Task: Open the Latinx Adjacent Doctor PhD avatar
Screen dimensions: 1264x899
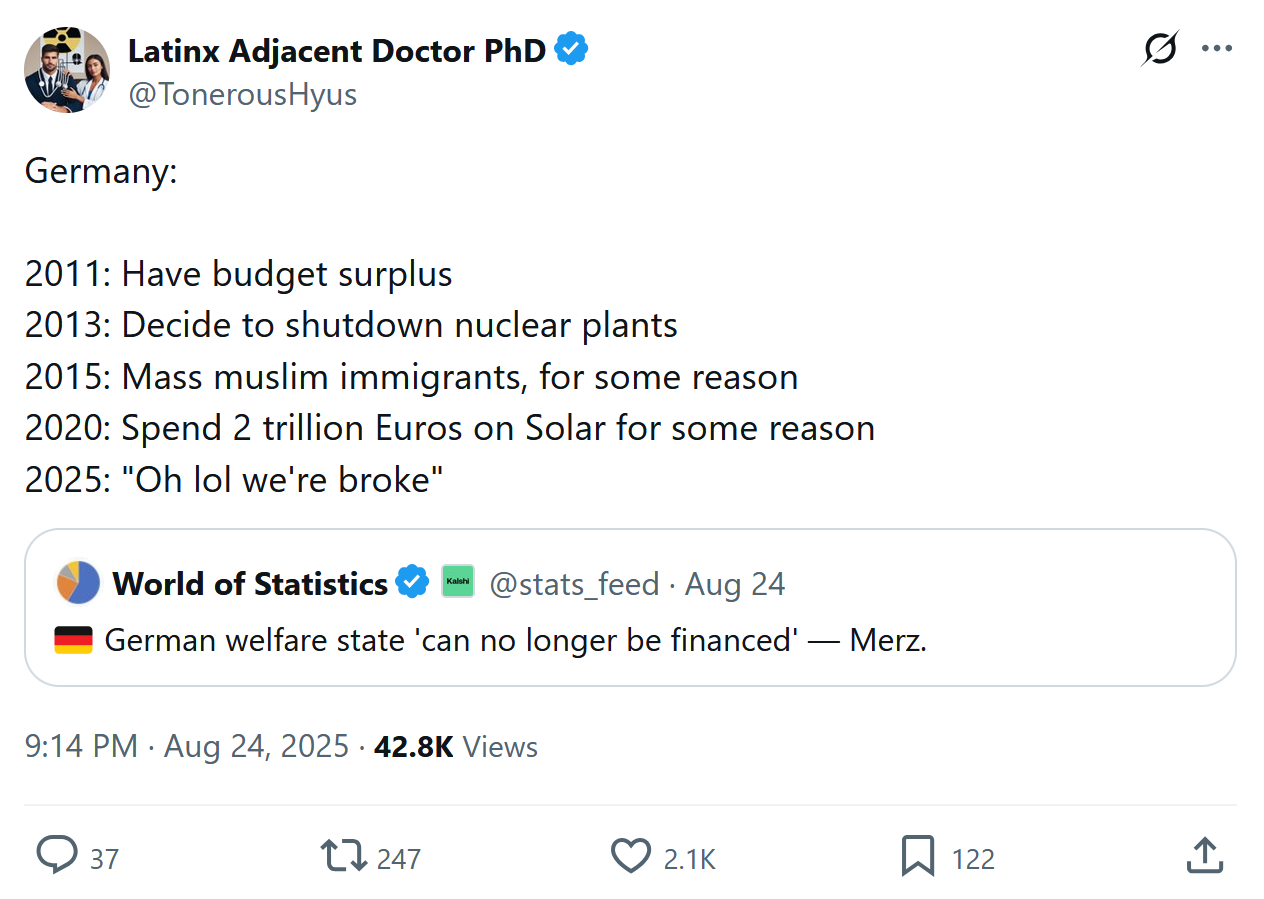Action: [67, 70]
